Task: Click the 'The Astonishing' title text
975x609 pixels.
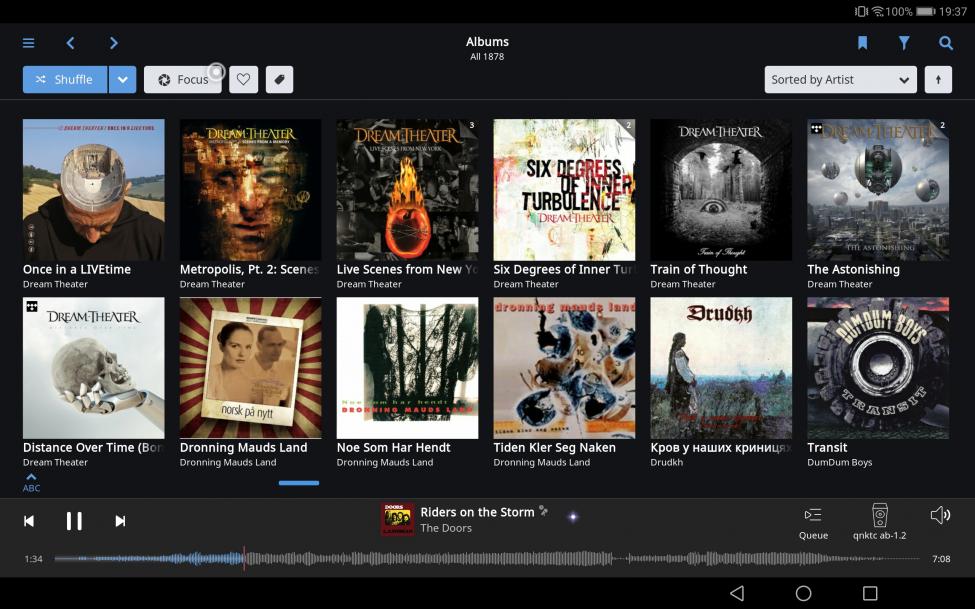Action: click(x=853, y=269)
